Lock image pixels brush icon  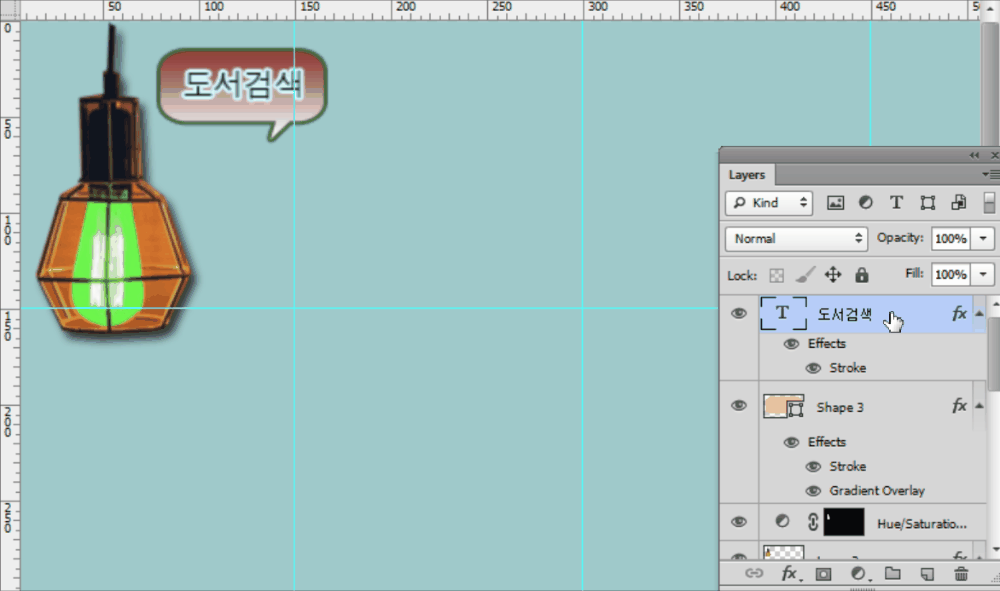point(805,275)
